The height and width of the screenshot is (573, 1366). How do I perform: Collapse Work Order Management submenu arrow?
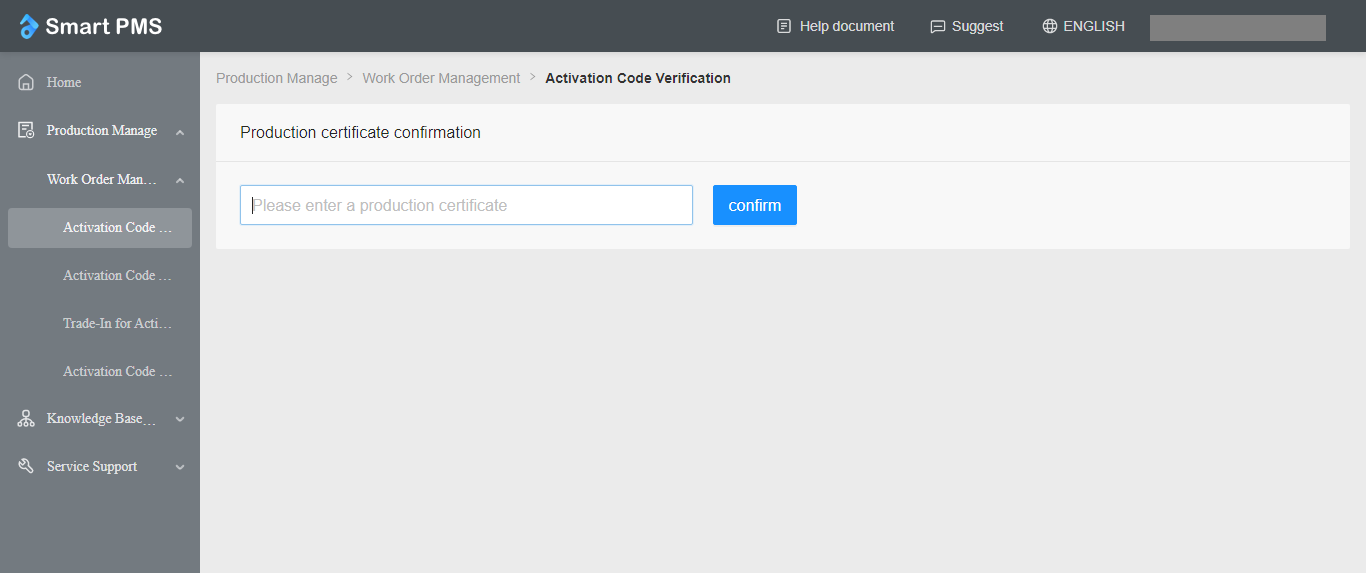(x=180, y=180)
